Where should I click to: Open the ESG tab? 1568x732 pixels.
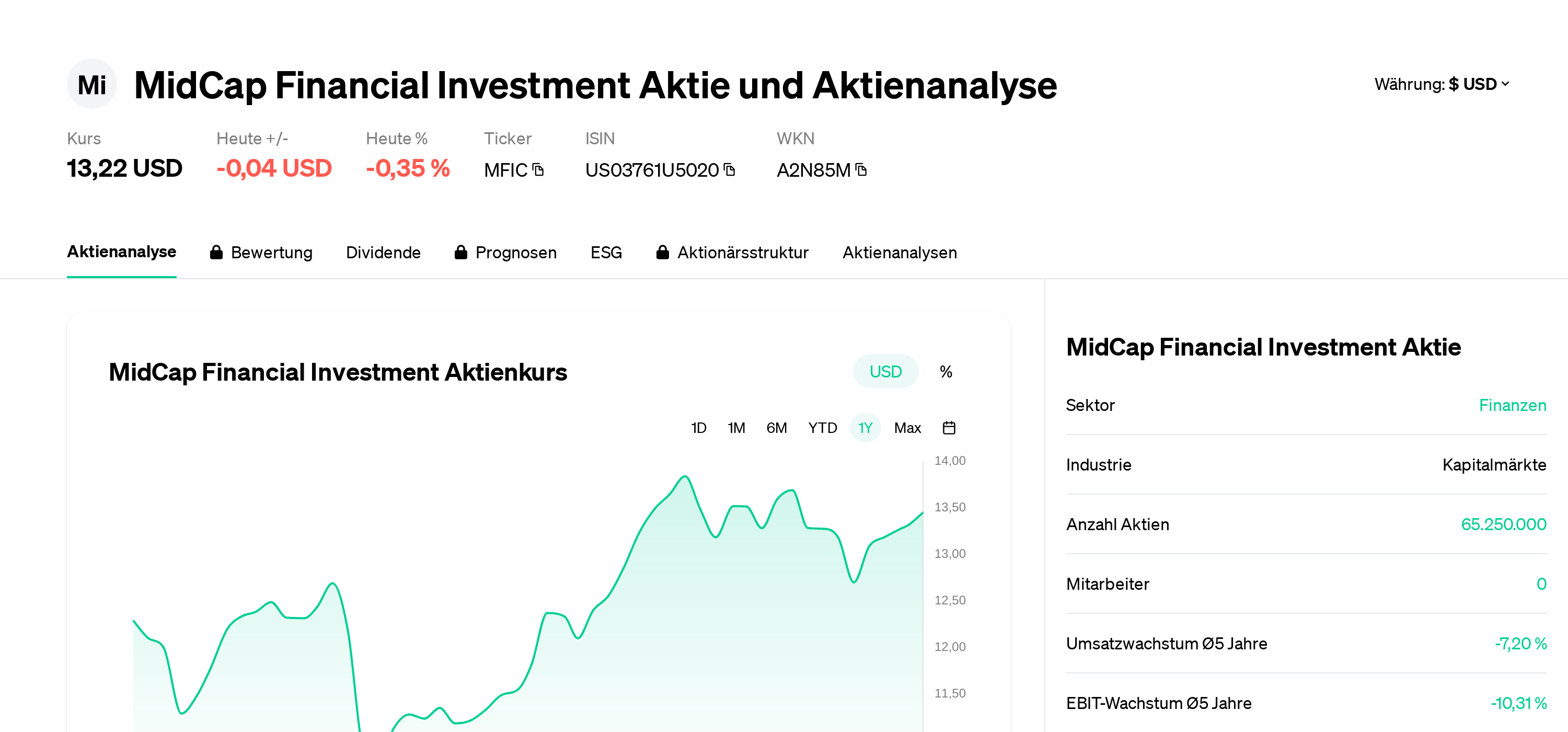[606, 252]
